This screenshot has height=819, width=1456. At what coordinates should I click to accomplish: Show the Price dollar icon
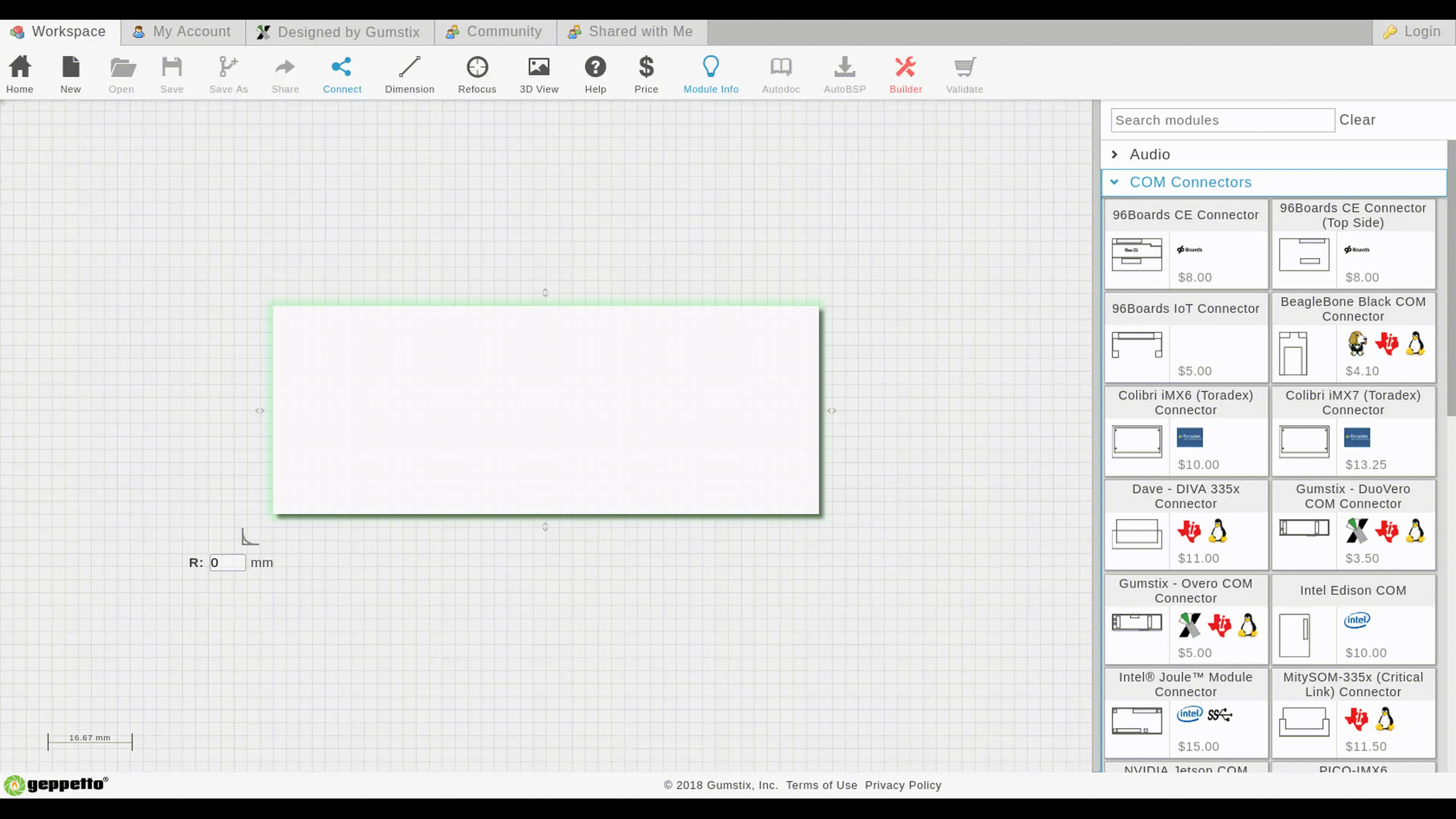pyautogui.click(x=646, y=74)
